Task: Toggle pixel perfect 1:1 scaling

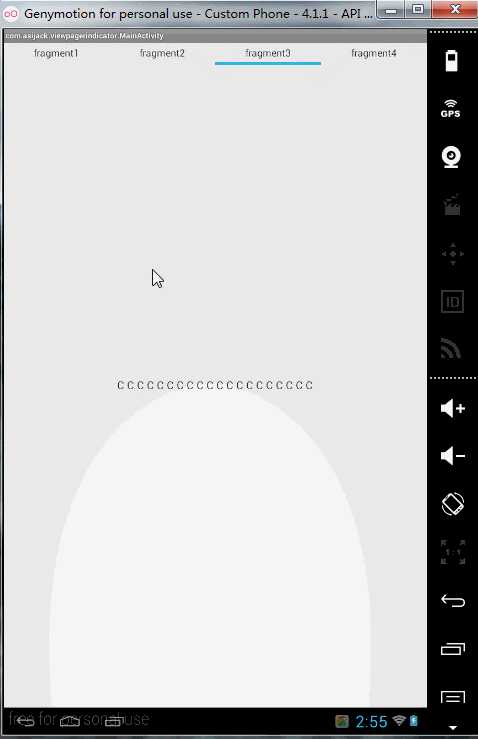Action: click(x=453, y=552)
